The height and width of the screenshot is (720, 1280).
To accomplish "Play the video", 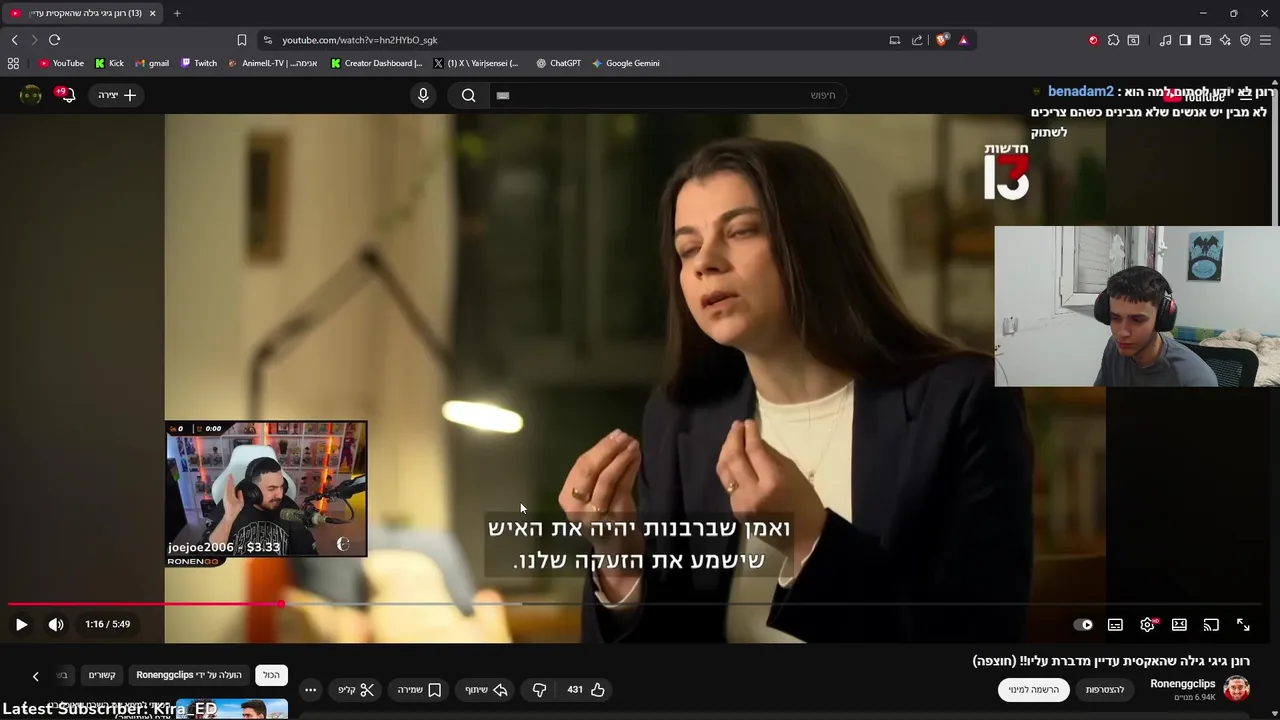I will coord(21,624).
